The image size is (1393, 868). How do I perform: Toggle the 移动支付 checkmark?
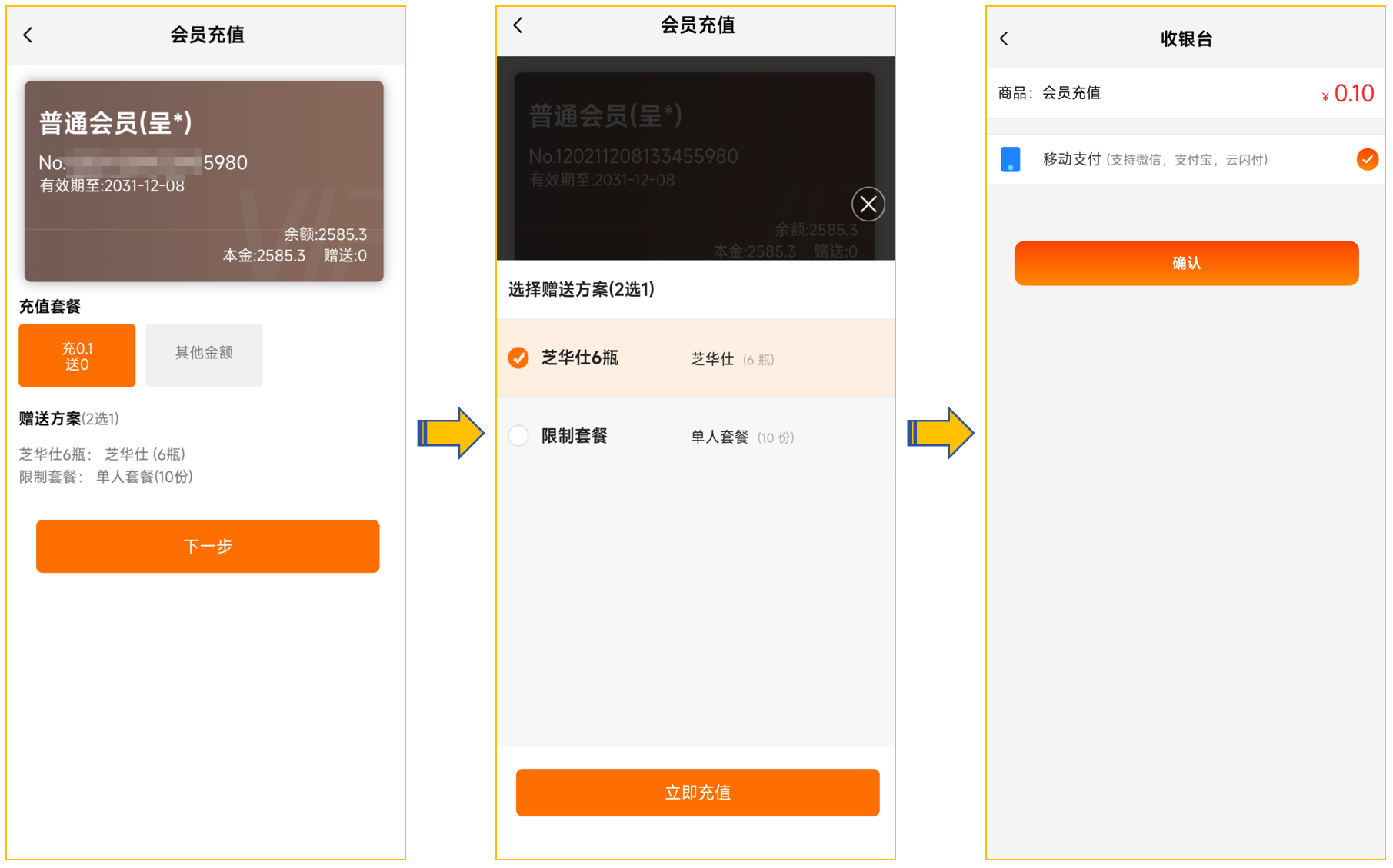point(1367,159)
